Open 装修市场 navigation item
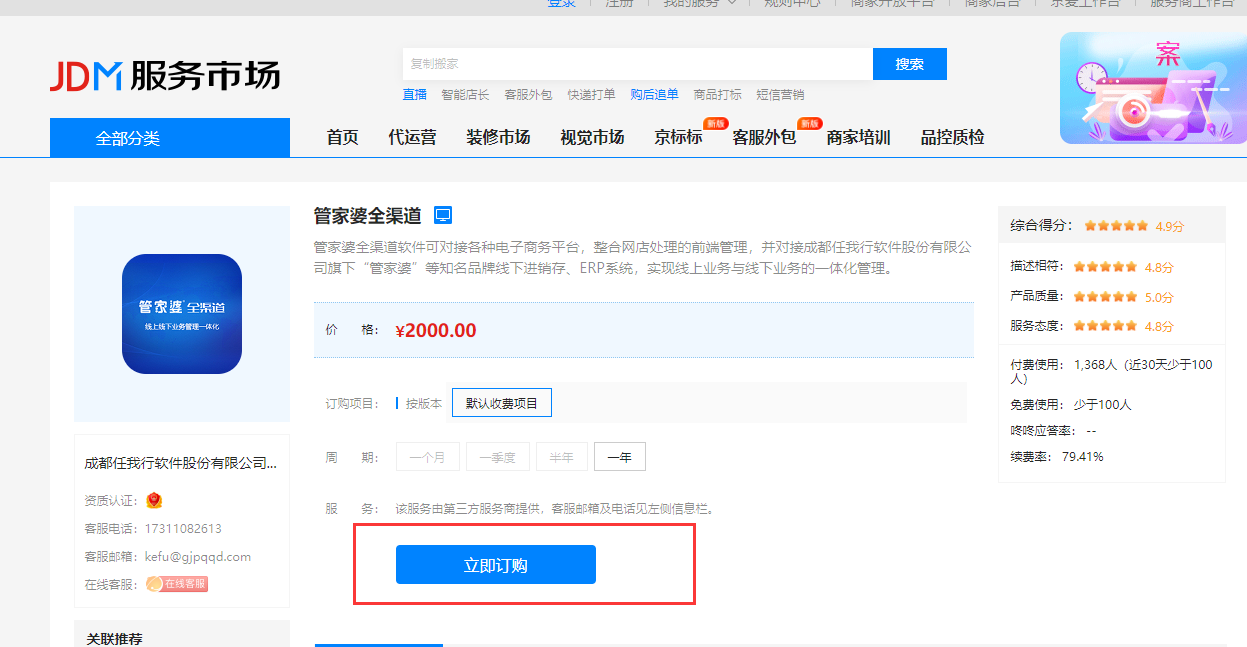1247x647 pixels. pyautogui.click(x=498, y=138)
